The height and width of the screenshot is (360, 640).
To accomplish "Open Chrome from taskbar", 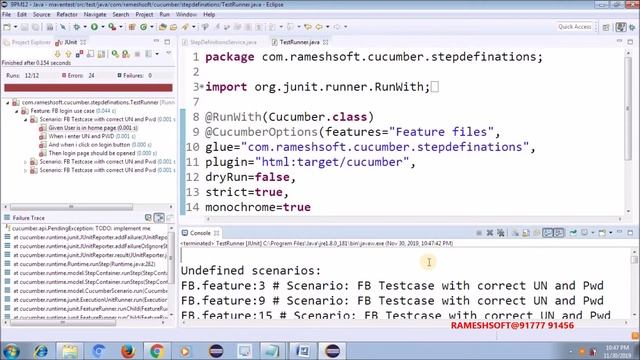I will [x=156, y=351].
